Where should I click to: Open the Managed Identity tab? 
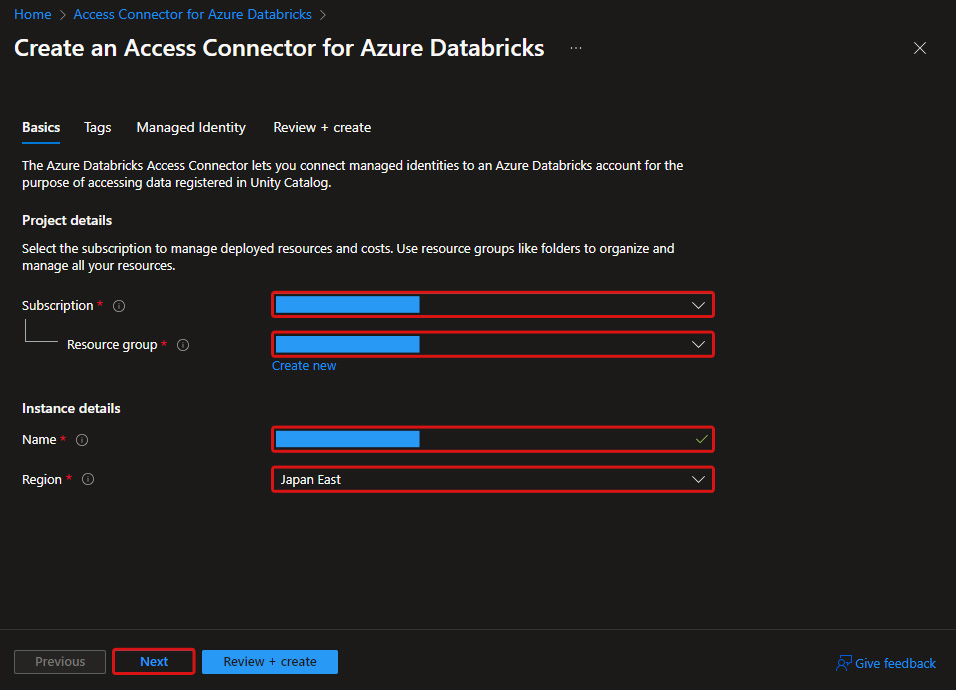pyautogui.click(x=191, y=127)
